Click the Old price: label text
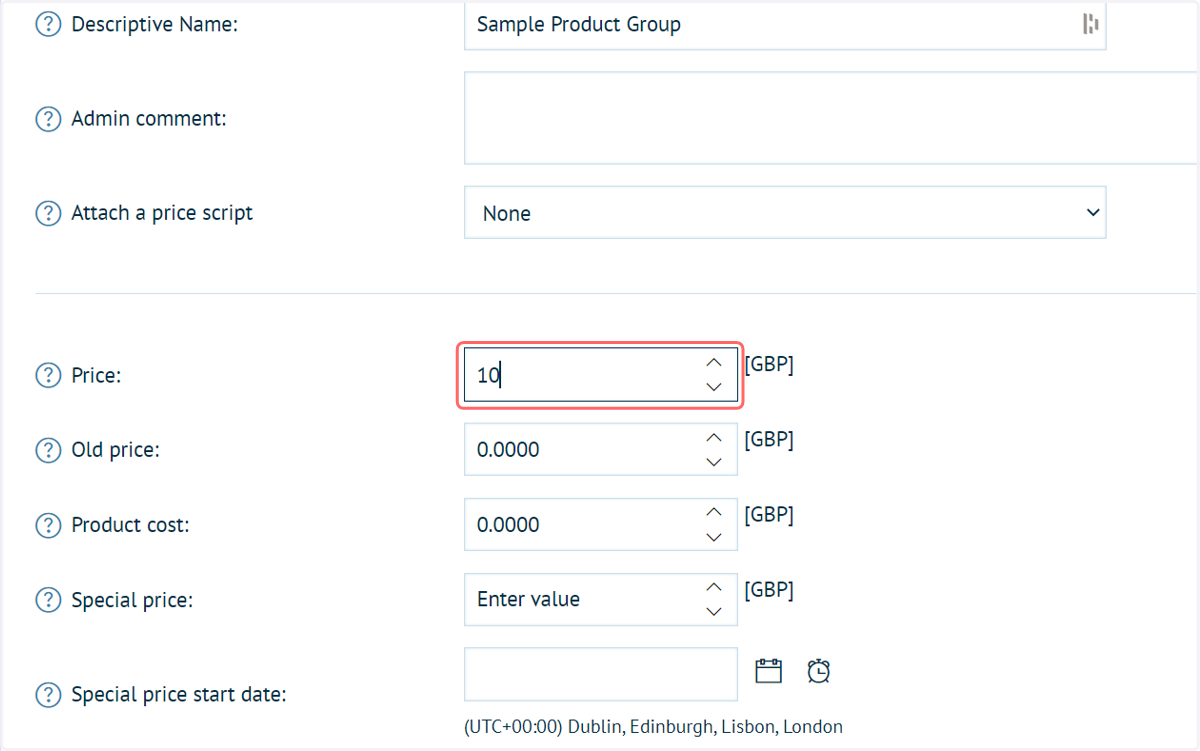 click(115, 450)
